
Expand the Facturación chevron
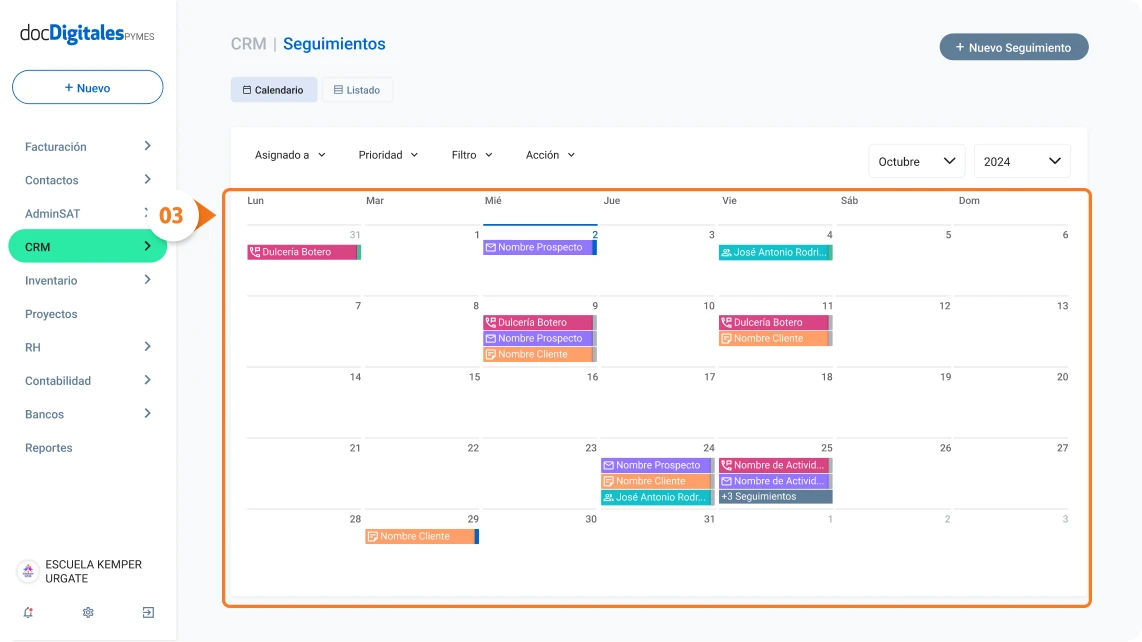pos(147,146)
